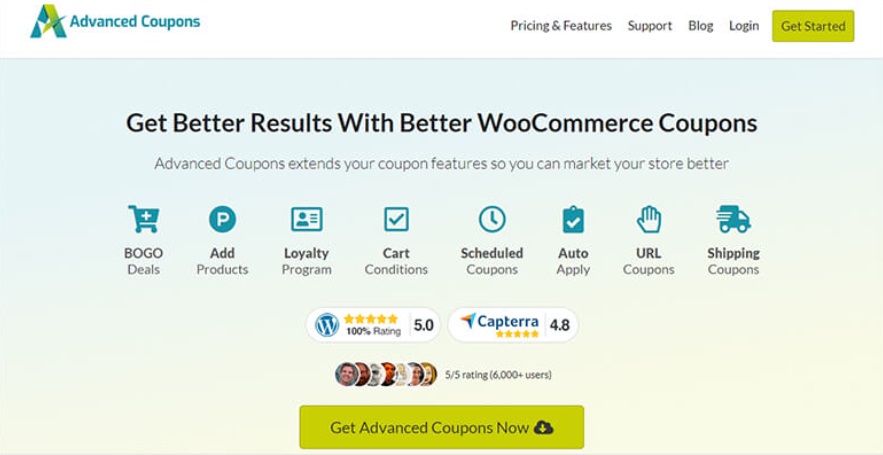Image resolution: width=883 pixels, height=455 pixels.
Task: Click the Shipping Coupons truck icon
Action: click(733, 219)
